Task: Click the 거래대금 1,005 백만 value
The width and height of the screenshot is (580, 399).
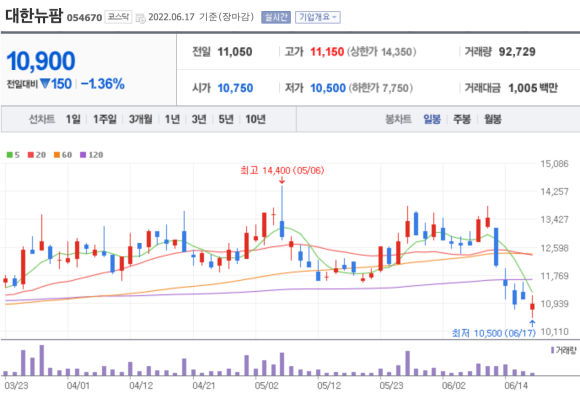Action: [x=533, y=88]
